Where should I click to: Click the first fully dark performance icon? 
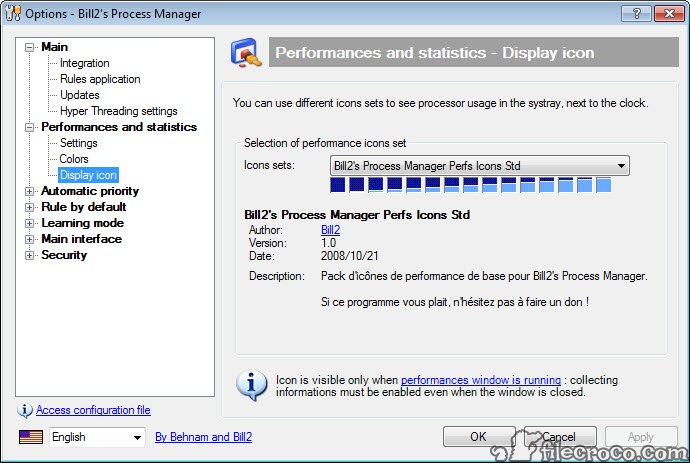point(338,185)
